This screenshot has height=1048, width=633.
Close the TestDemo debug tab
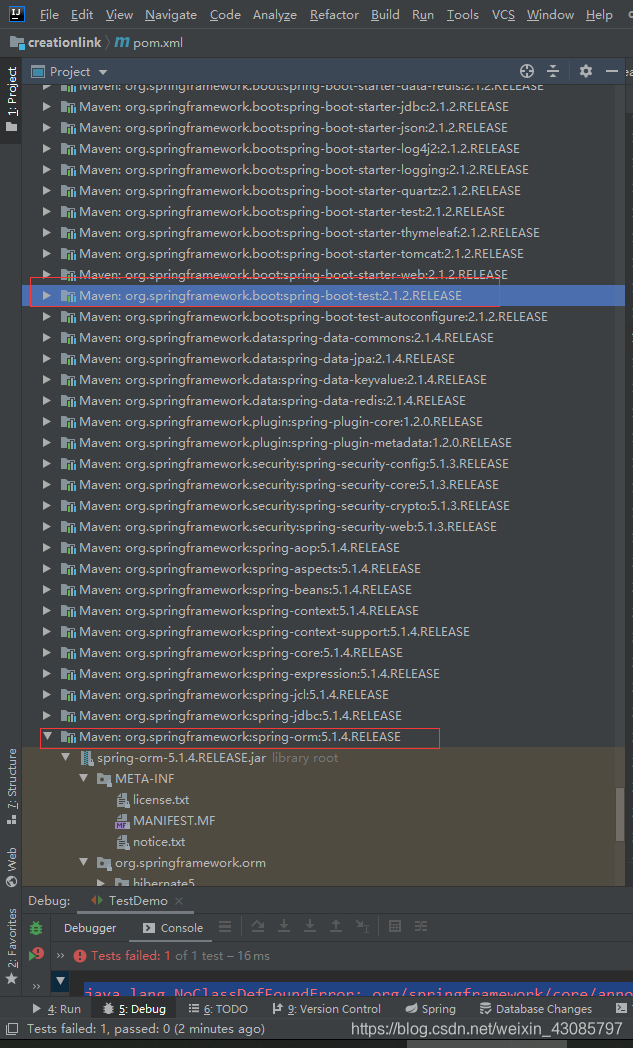tap(178, 901)
